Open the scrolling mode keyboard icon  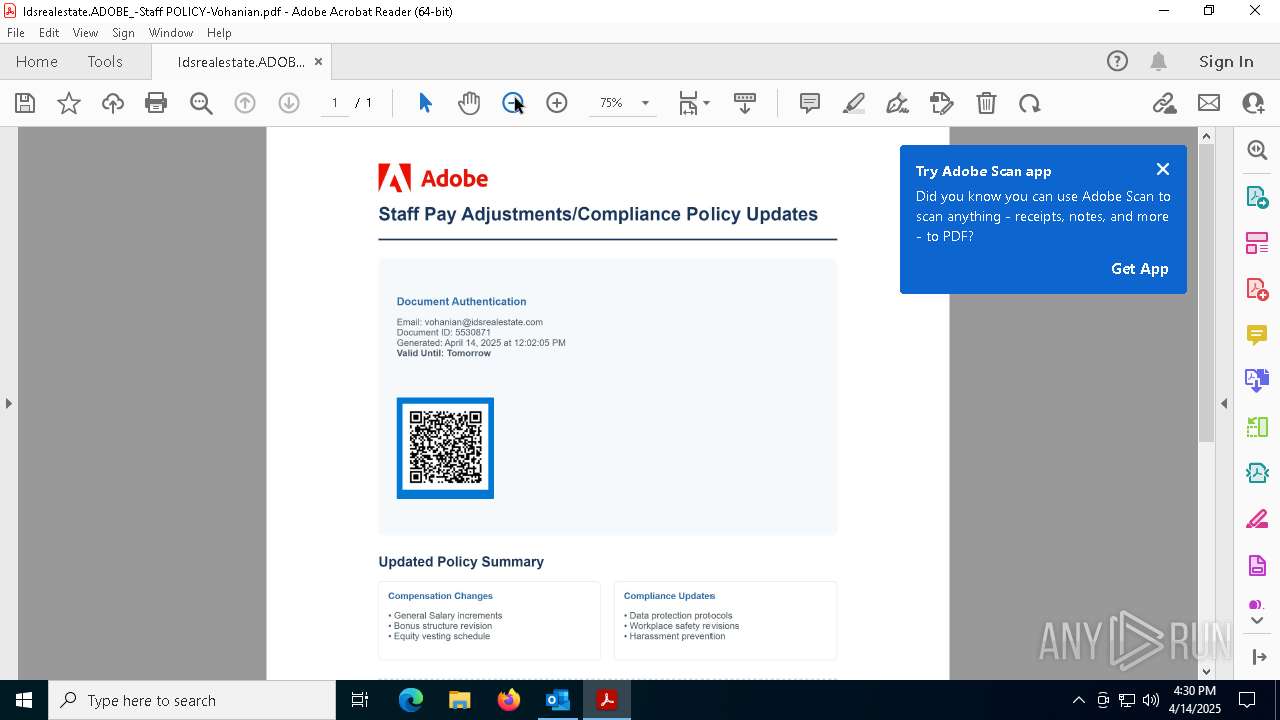point(745,103)
